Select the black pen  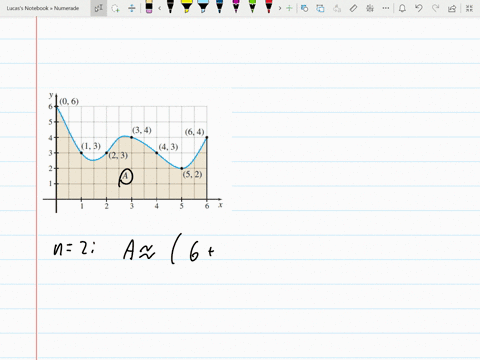(170, 7)
